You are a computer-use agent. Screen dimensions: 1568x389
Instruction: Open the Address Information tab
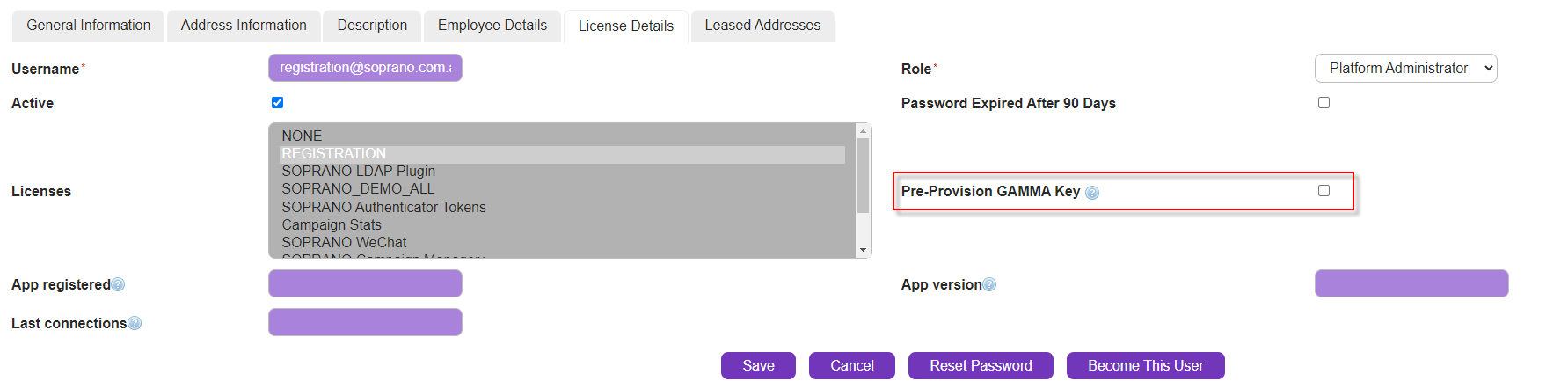pyautogui.click(x=244, y=26)
